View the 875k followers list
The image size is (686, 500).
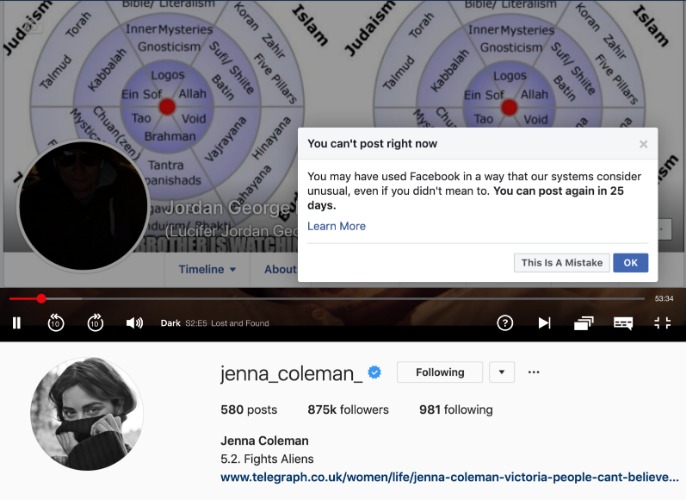pyautogui.click(x=348, y=410)
